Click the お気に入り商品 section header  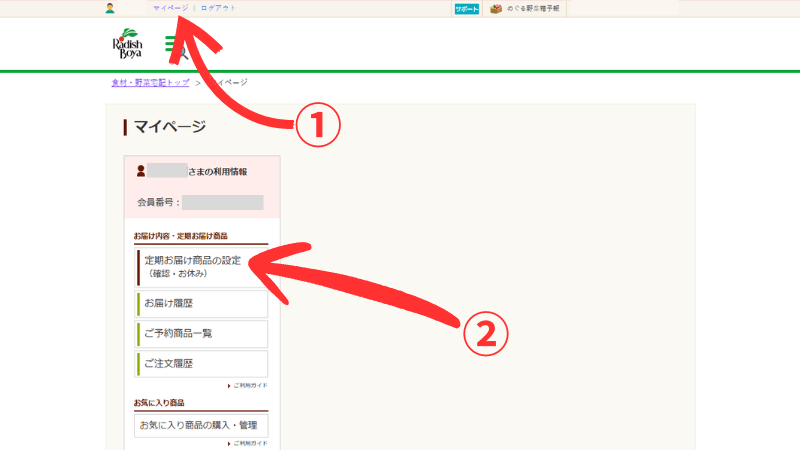pos(159,403)
